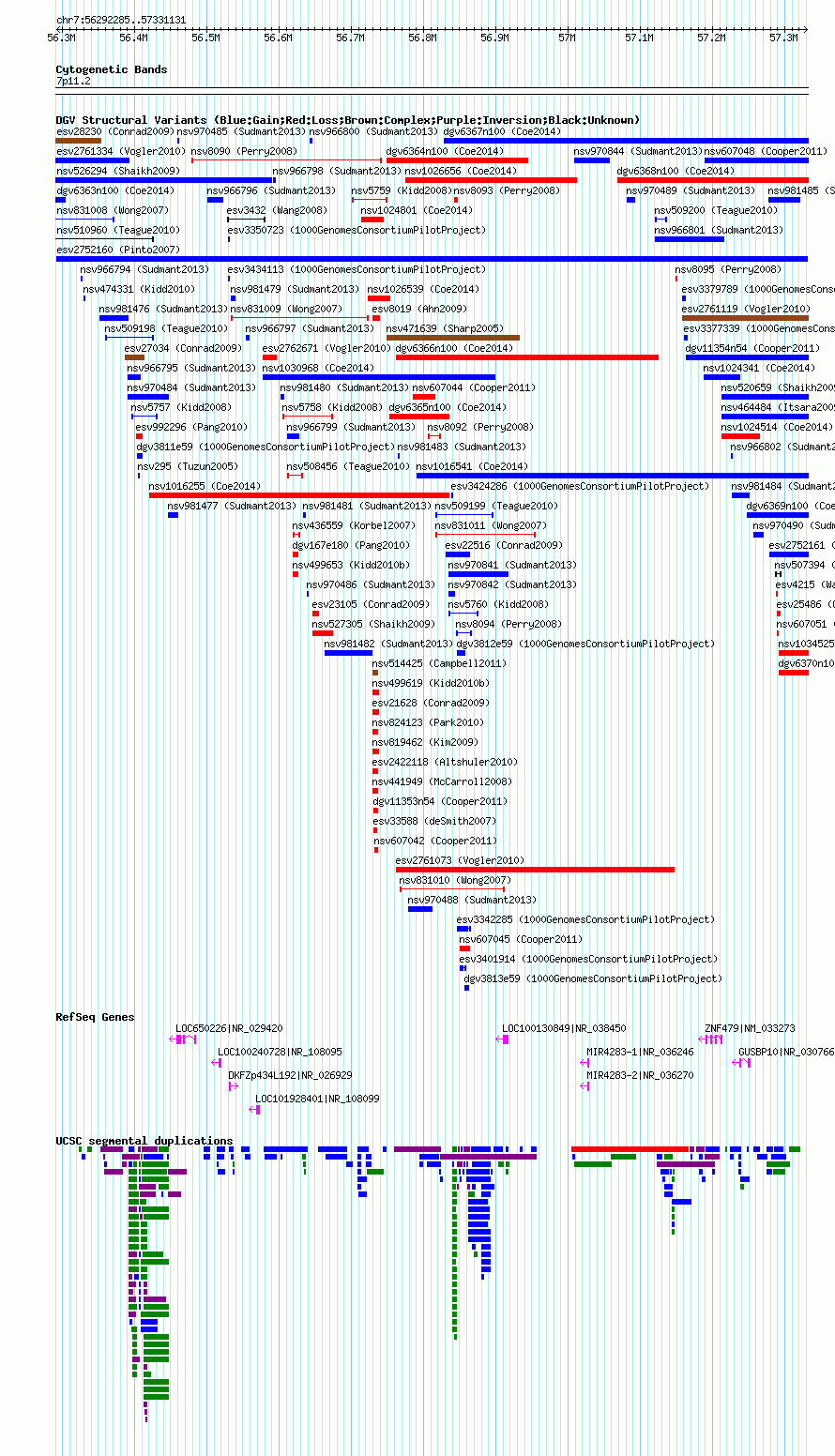Click the chr7:56292285..57331131 region label
The height and width of the screenshot is (1456, 835).
tap(121, 20)
